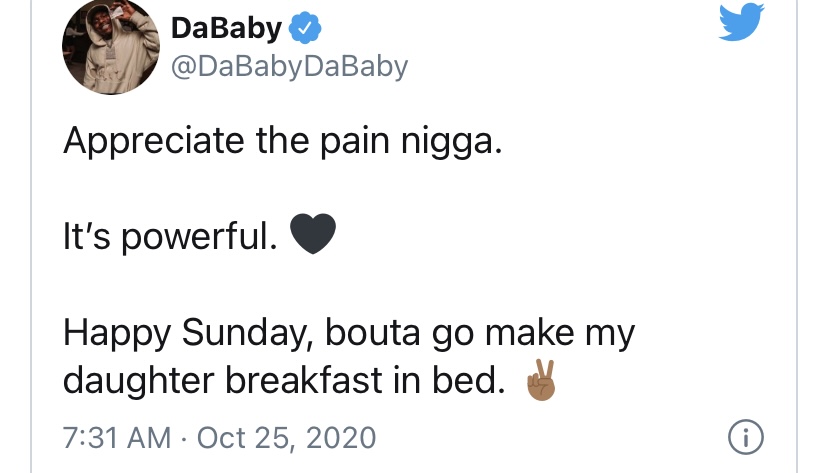The width and height of the screenshot is (828, 473).
Task: Click the word "Appreciate" in tweet
Action: (154, 141)
